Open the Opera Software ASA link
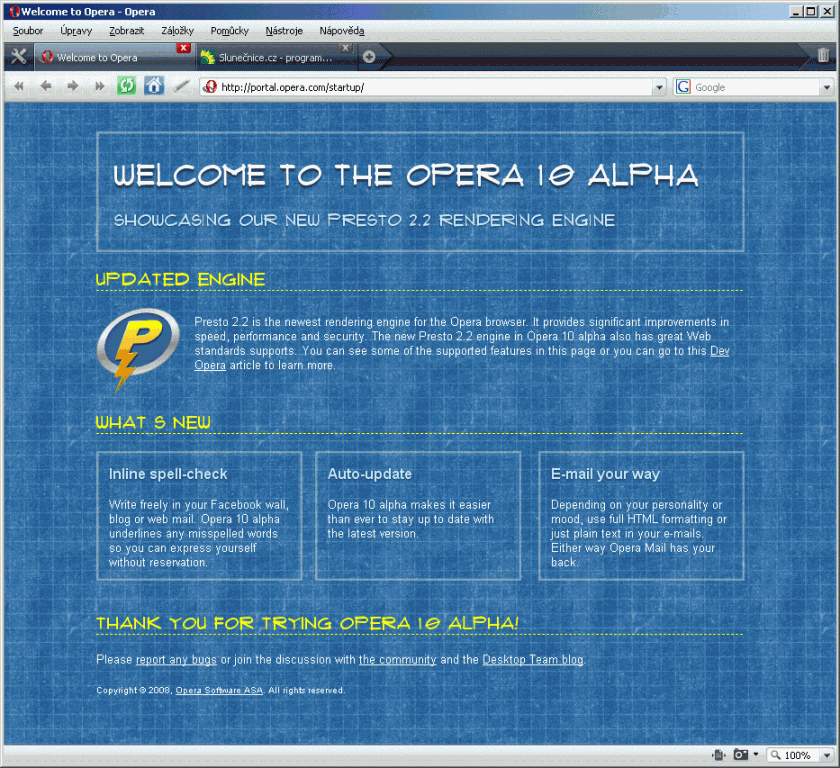This screenshot has width=840, height=768. click(219, 690)
